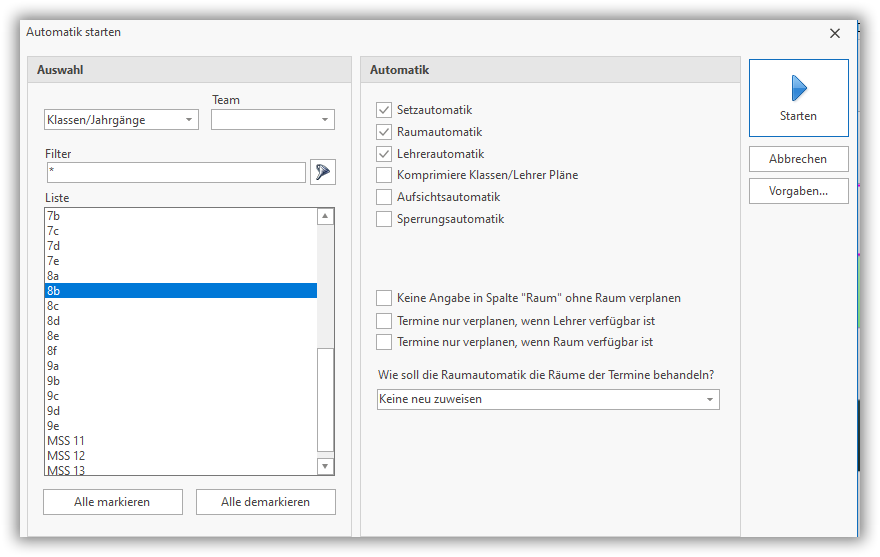Image resolution: width=880 pixels, height=557 pixels.
Task: Open the Vorgaben... settings button
Action: click(x=798, y=191)
